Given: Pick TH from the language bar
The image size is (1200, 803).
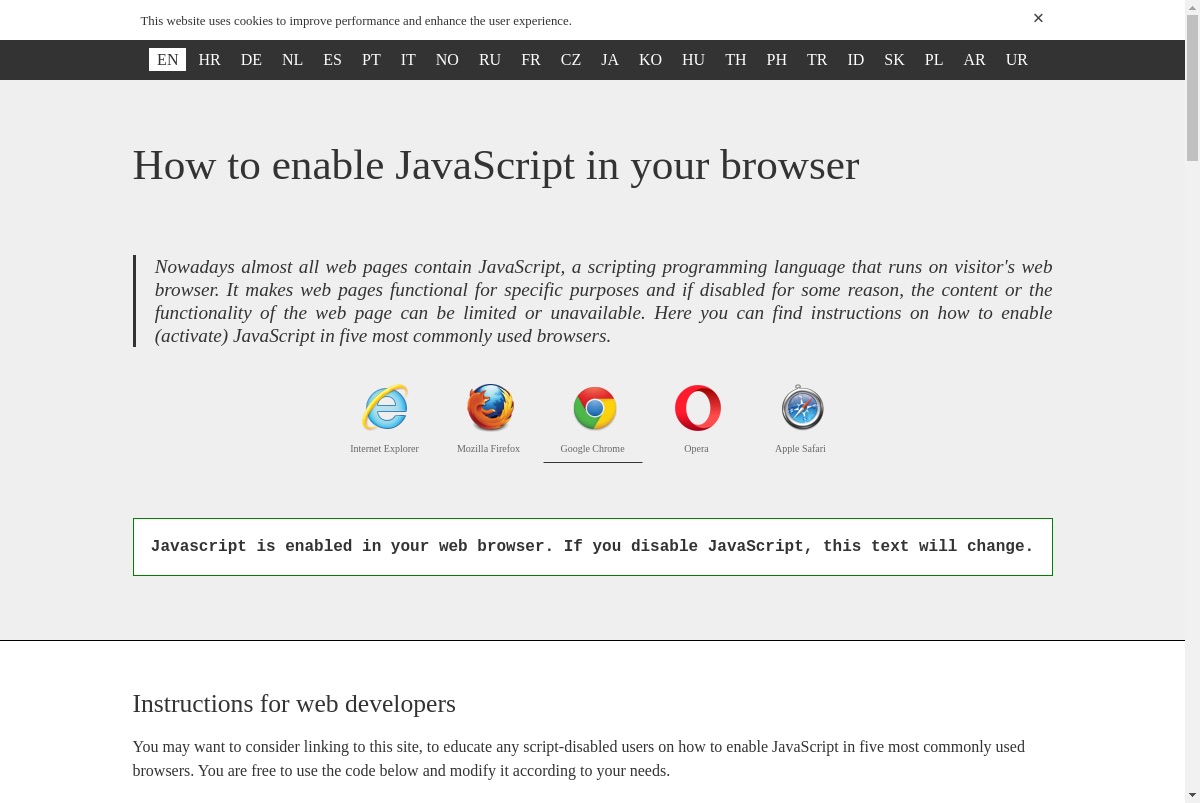Looking at the screenshot, I should [736, 60].
